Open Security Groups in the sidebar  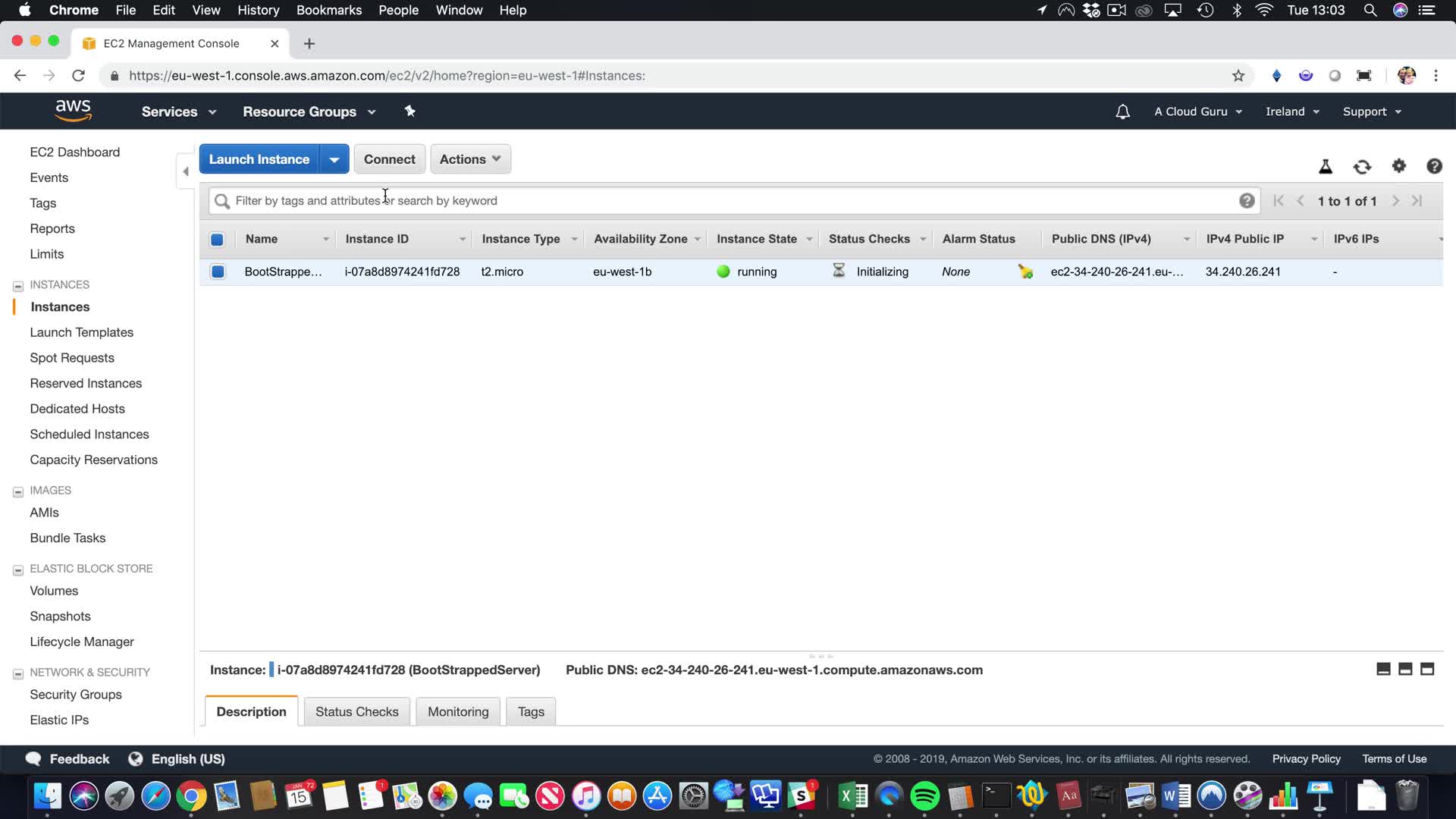(75, 694)
